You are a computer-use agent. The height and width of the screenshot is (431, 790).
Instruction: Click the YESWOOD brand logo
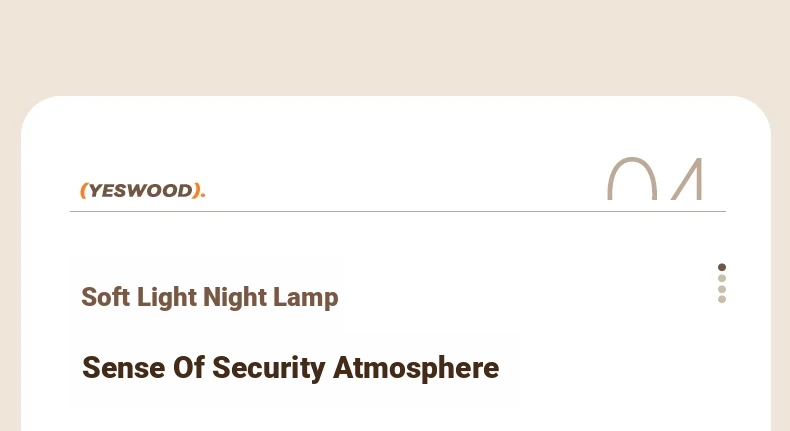pos(143,191)
